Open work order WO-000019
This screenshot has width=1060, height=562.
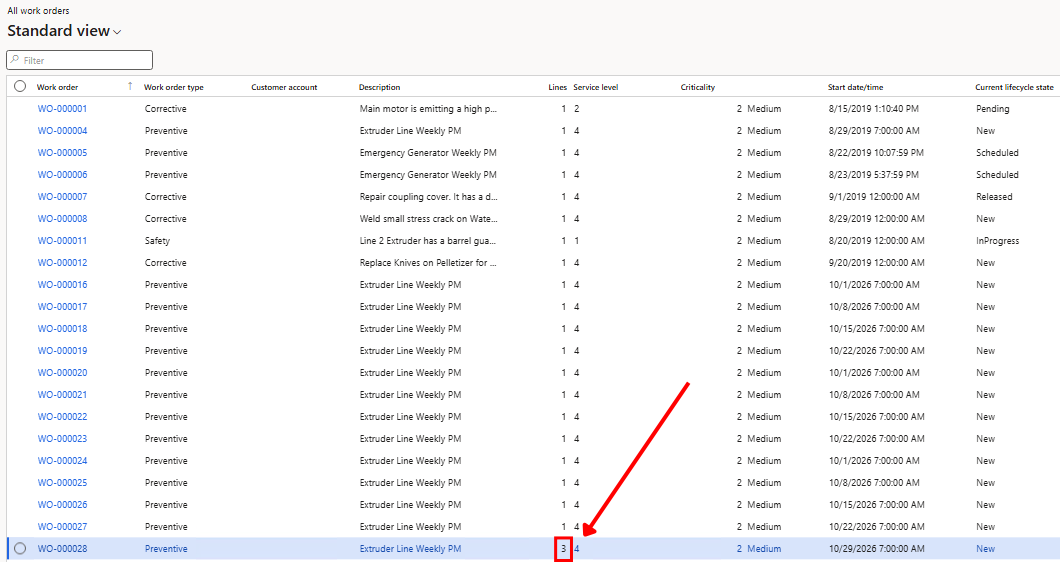click(x=62, y=350)
